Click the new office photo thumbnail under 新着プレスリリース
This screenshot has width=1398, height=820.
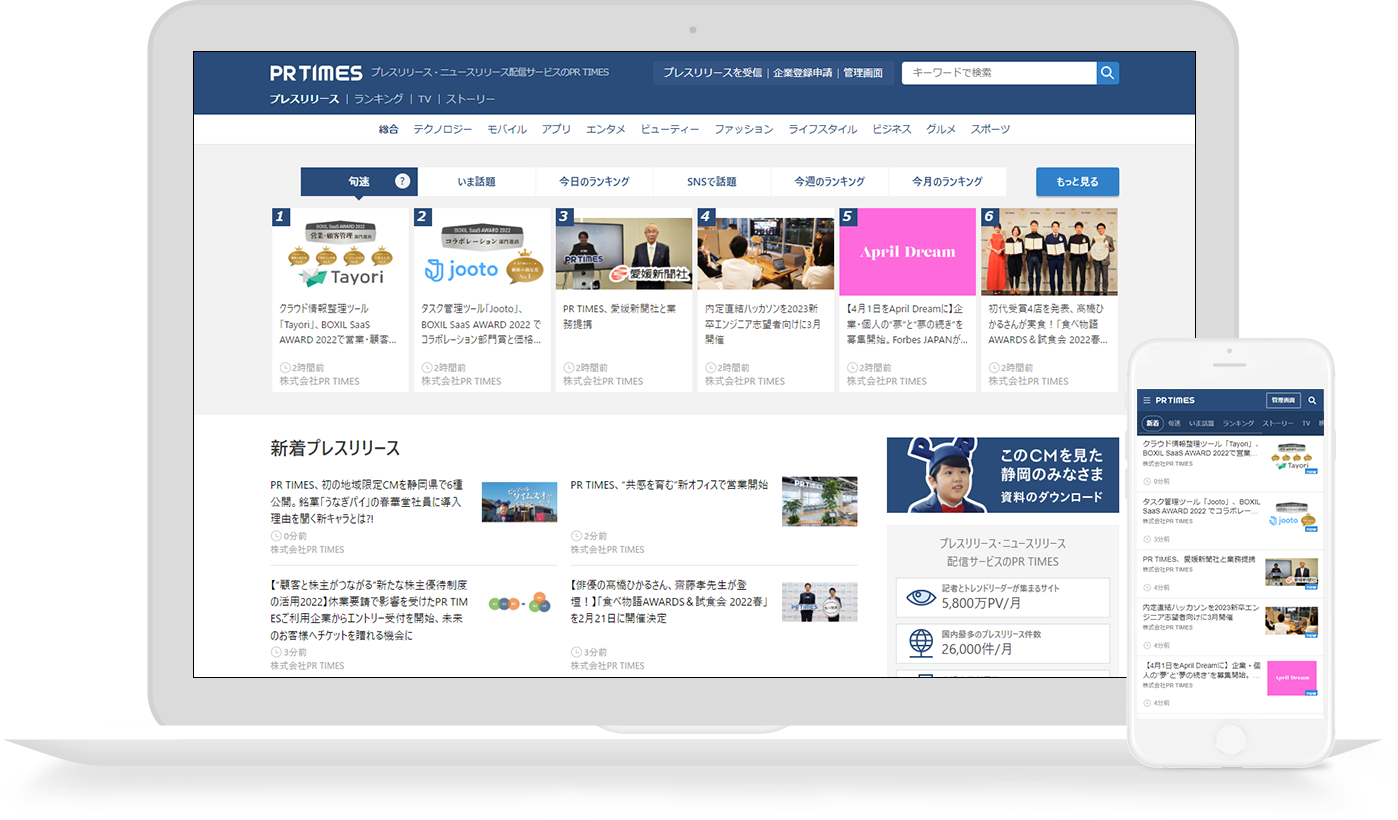819,501
